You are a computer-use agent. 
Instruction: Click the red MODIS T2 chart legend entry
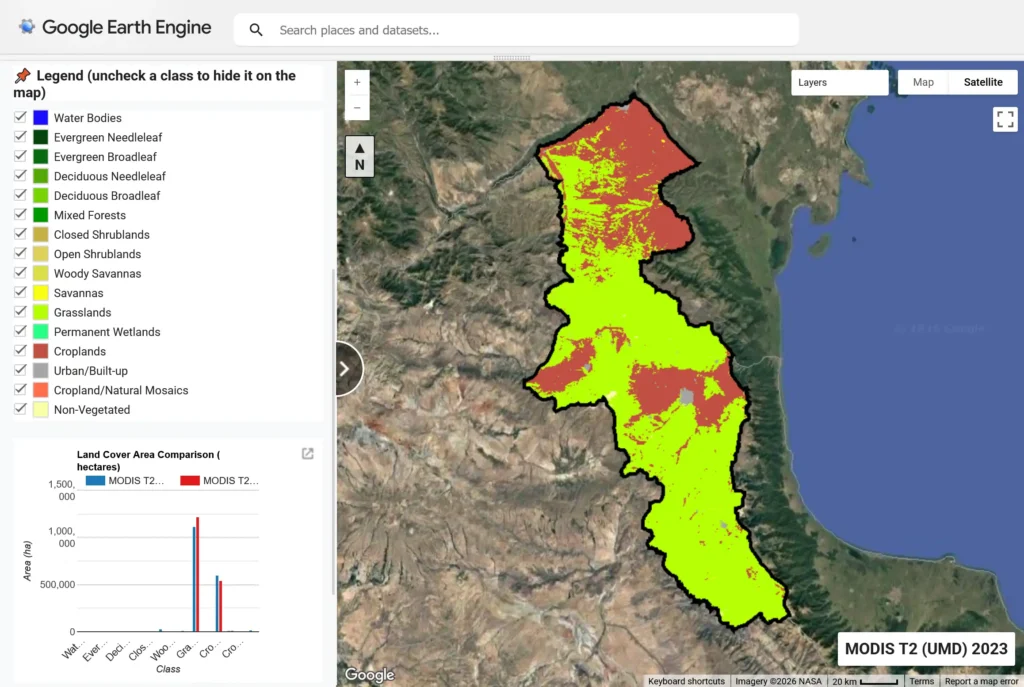click(x=219, y=481)
